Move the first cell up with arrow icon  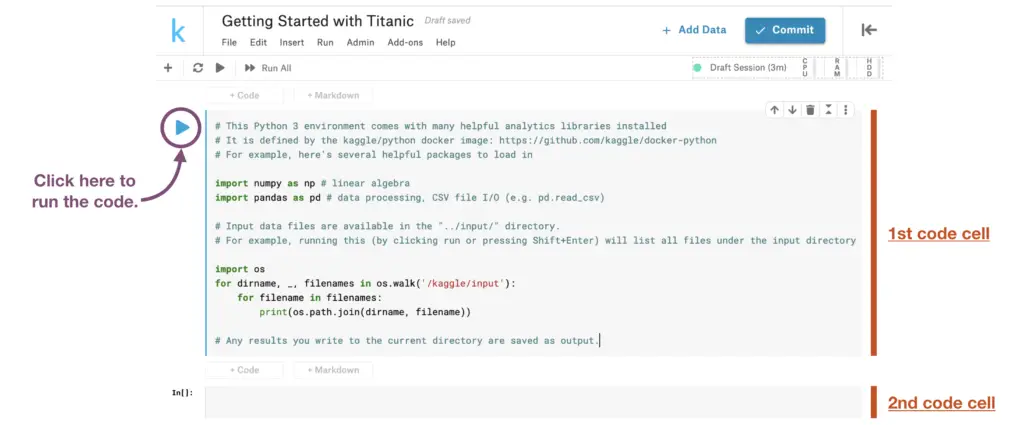[x=775, y=110]
